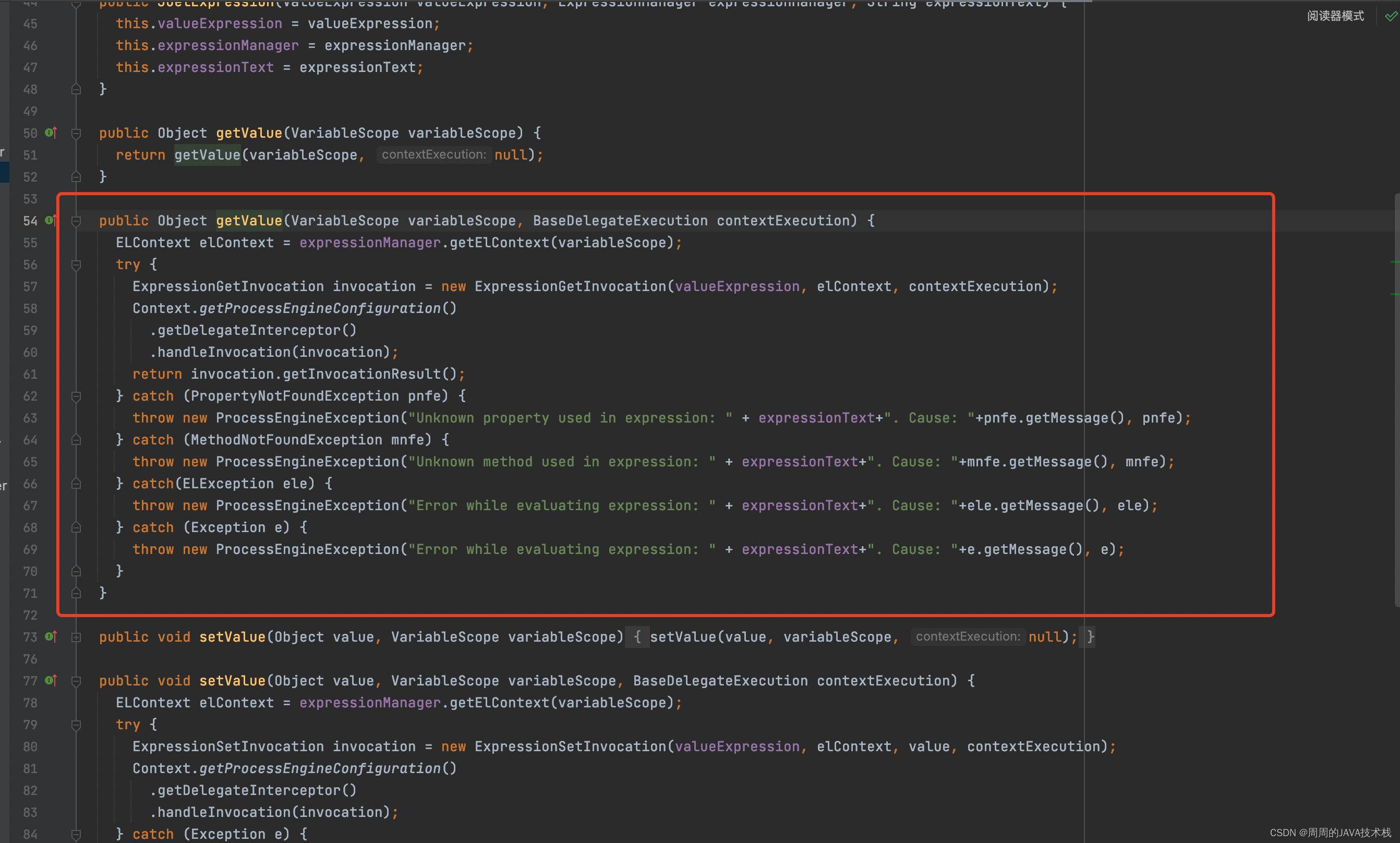Click implements gutter icon on line 54
The height and width of the screenshot is (843, 1400).
coord(51,221)
